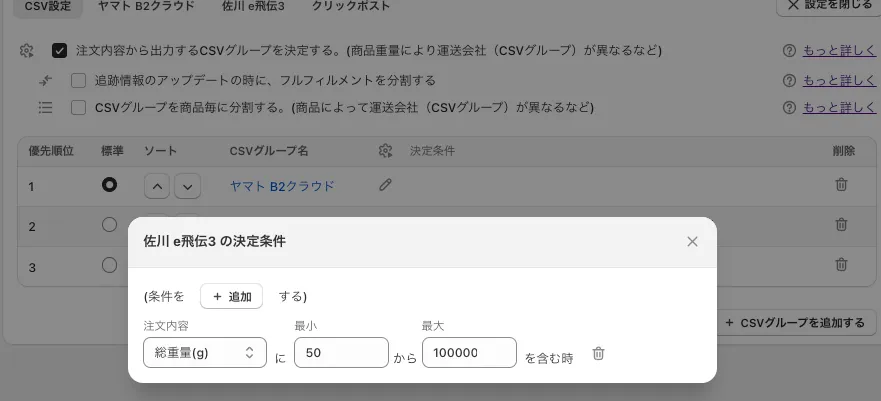
Task: Click the gear icon in 決定条件 column header
Action: point(386,151)
